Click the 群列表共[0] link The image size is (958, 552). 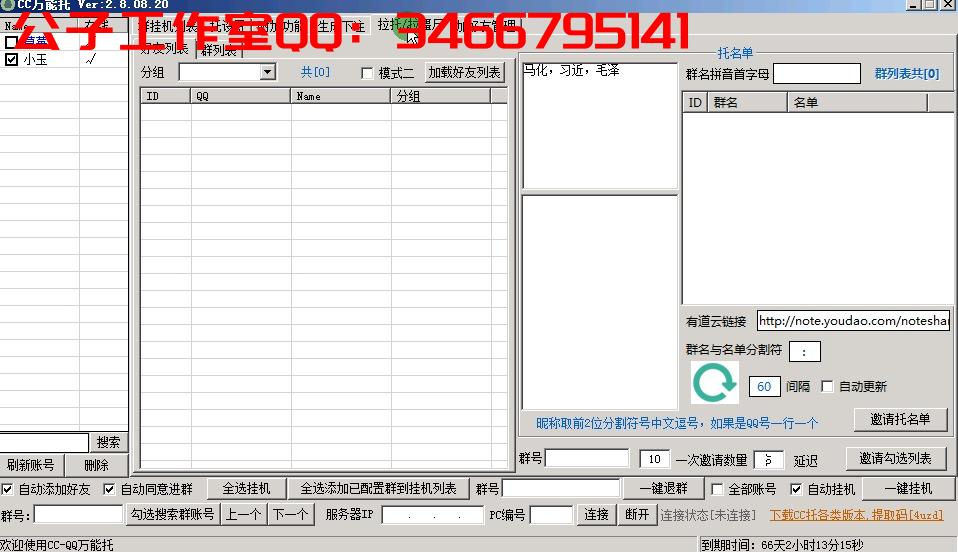[907, 74]
